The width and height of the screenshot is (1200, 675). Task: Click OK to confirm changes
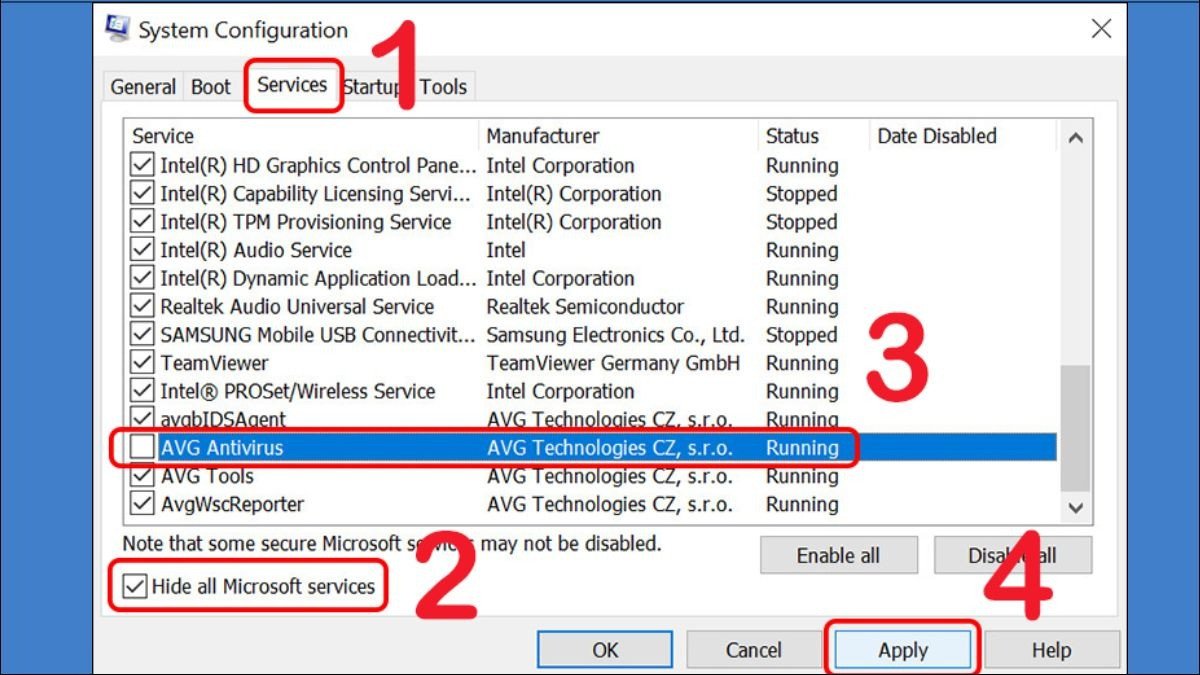604,649
